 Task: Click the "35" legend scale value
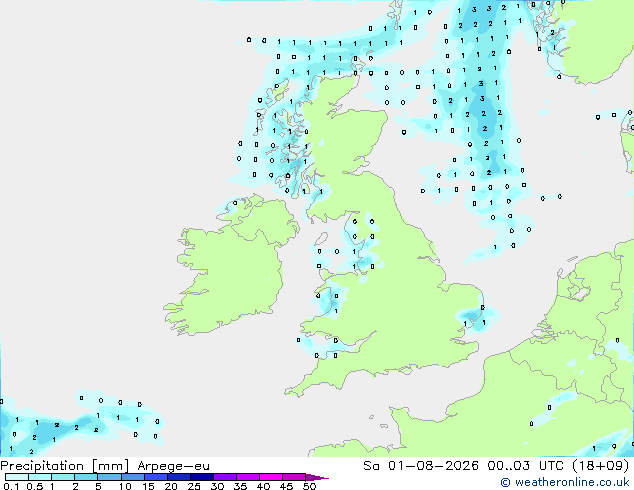(240, 486)
